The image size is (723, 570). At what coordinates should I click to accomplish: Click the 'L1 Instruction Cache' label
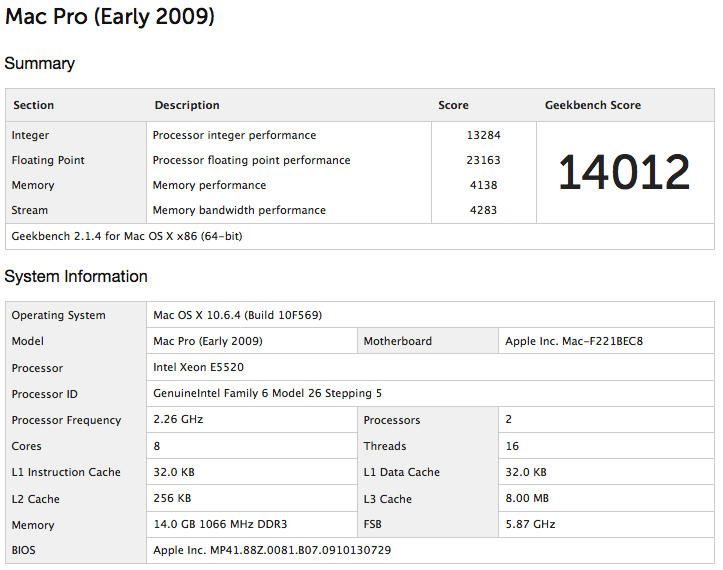(66, 472)
